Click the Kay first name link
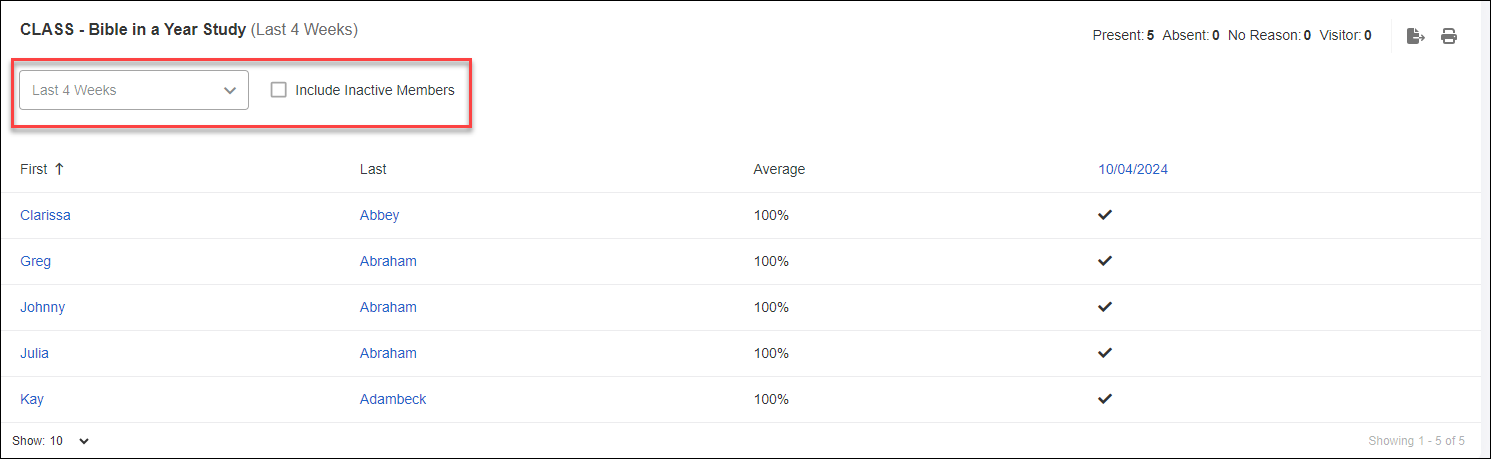This screenshot has height=459, width=1491. [32, 399]
